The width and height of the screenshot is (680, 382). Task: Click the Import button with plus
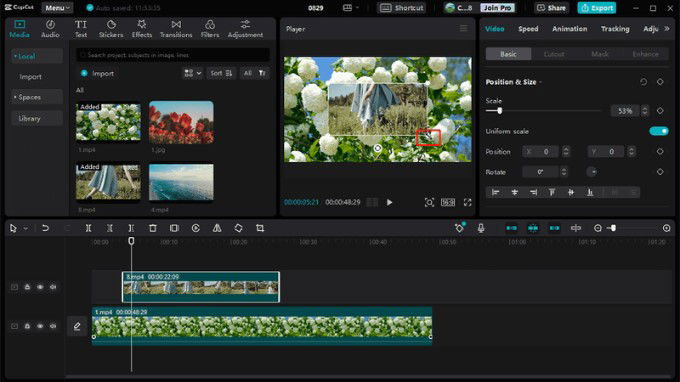point(97,73)
